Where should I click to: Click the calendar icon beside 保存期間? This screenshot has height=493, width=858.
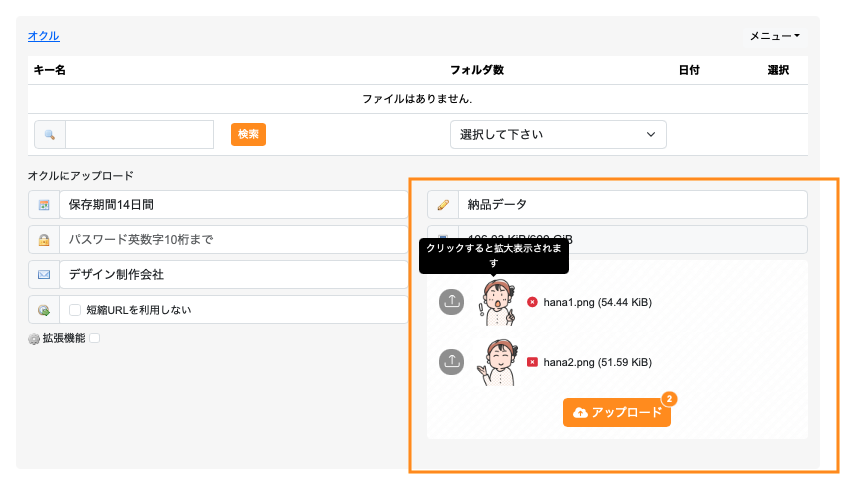click(x=44, y=205)
